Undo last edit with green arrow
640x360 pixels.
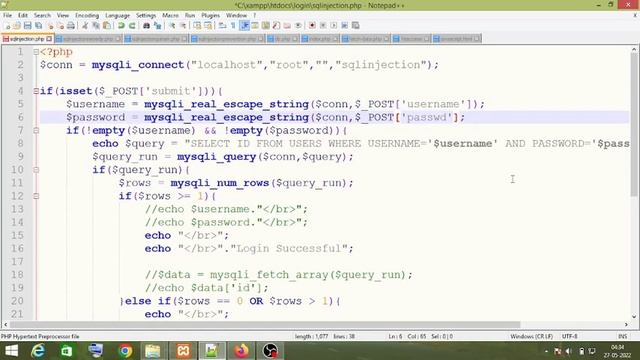click(x=121, y=26)
